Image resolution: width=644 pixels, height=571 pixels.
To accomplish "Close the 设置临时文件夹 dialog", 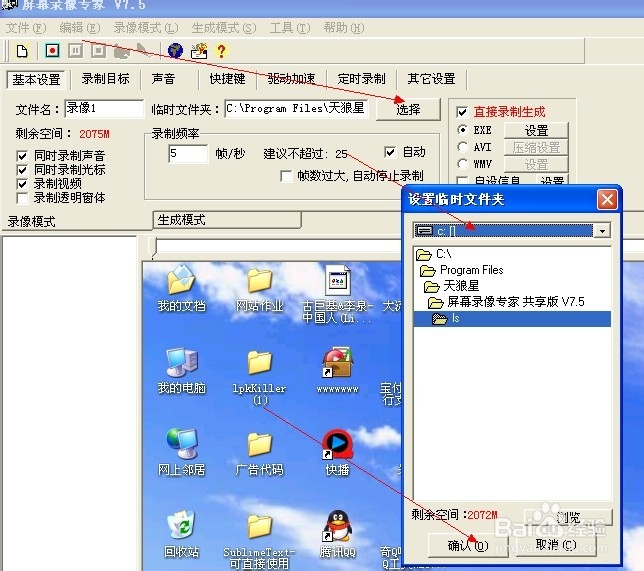I will 607,200.
